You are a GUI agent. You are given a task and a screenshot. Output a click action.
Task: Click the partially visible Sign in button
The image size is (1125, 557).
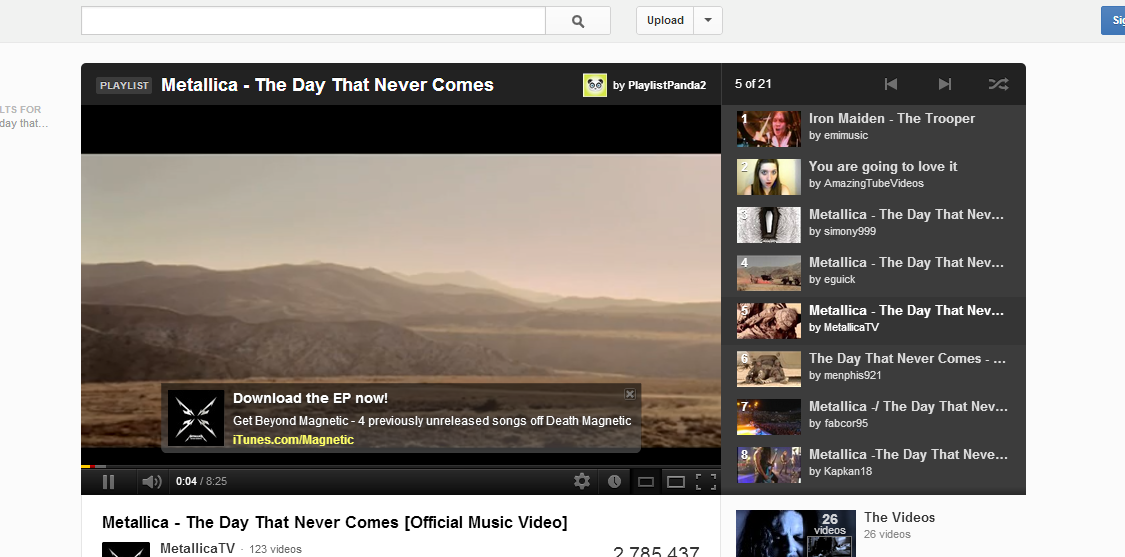coord(1114,21)
